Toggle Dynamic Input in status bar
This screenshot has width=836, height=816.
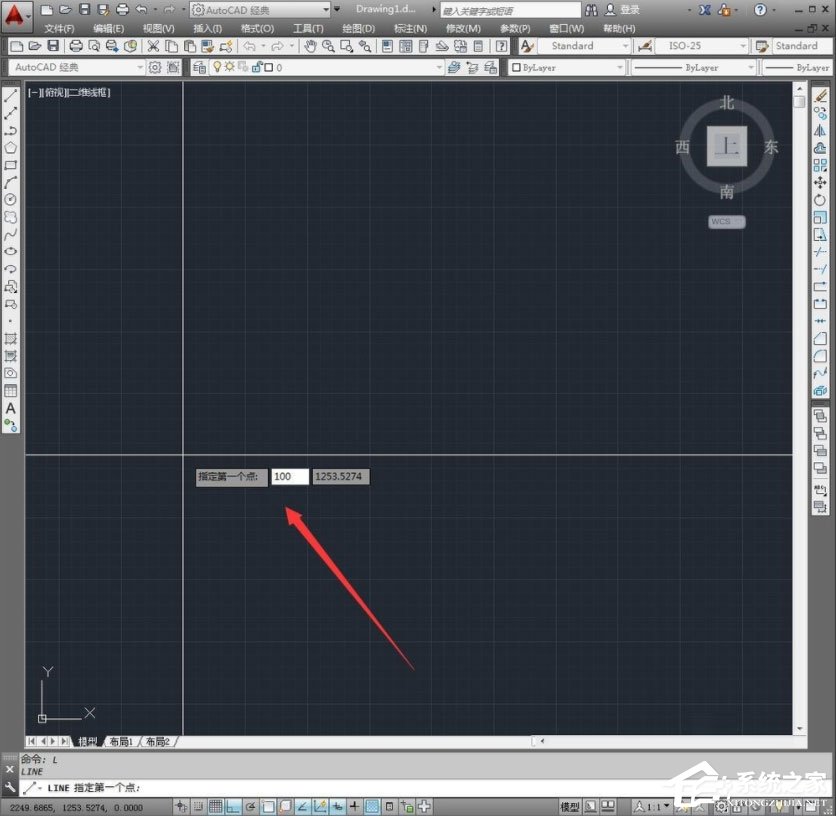pos(337,806)
